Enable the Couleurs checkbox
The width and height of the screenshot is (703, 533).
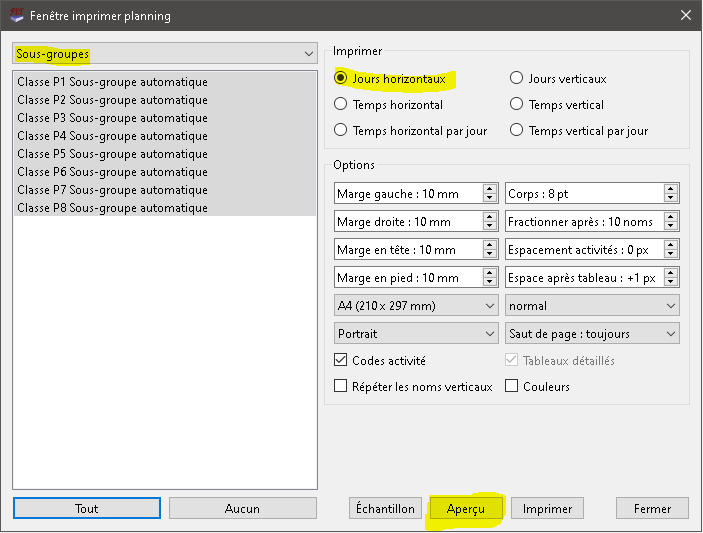[x=513, y=386]
